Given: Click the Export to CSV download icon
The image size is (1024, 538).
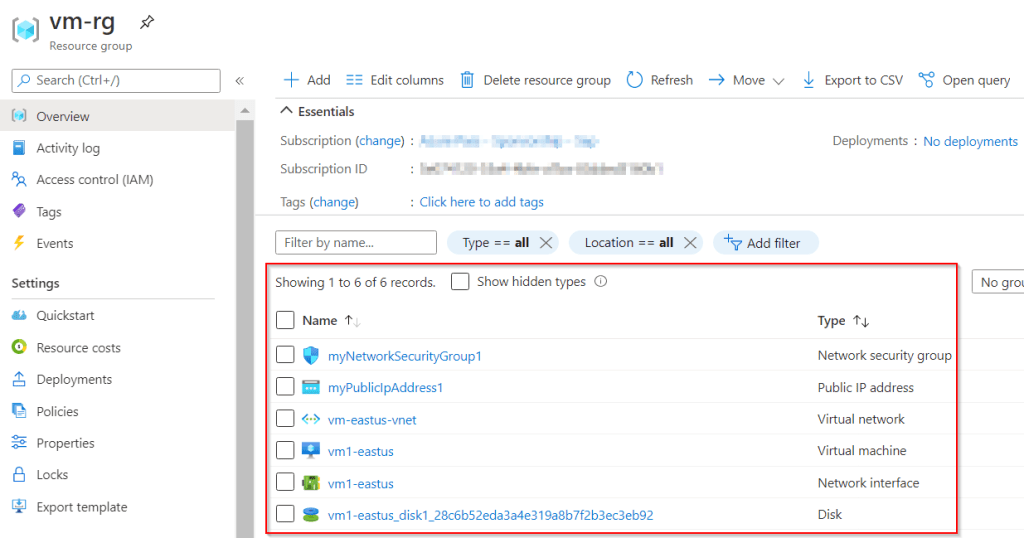Looking at the screenshot, I should point(809,80).
